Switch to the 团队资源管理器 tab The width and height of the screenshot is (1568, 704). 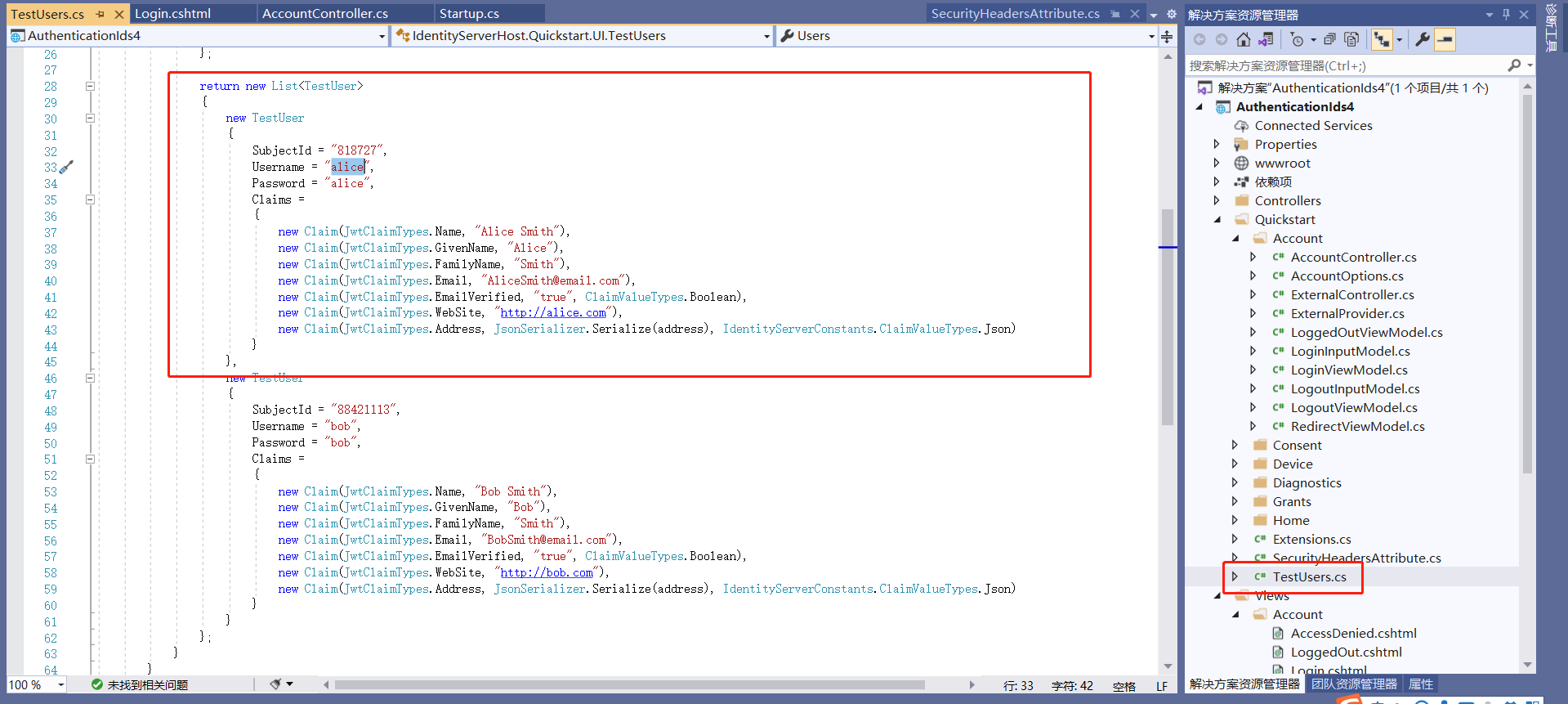(1354, 684)
